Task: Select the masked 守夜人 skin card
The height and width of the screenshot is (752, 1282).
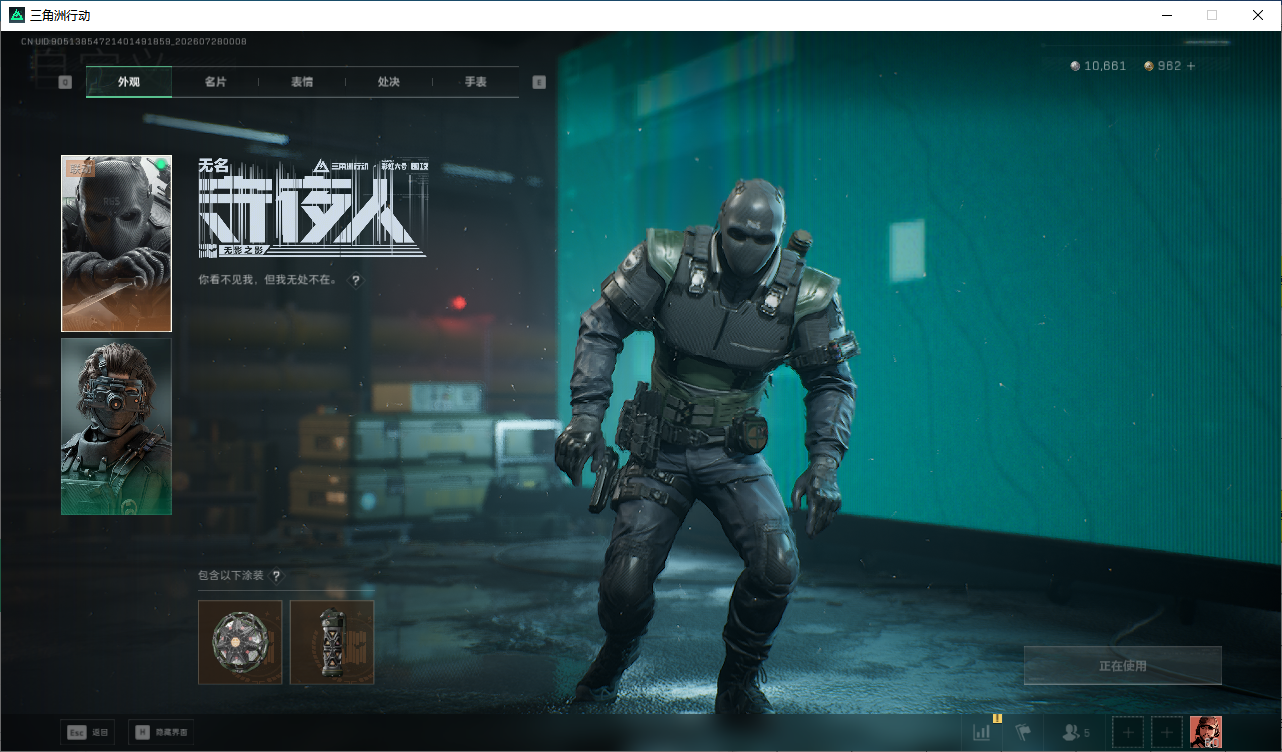Action: pos(116,243)
